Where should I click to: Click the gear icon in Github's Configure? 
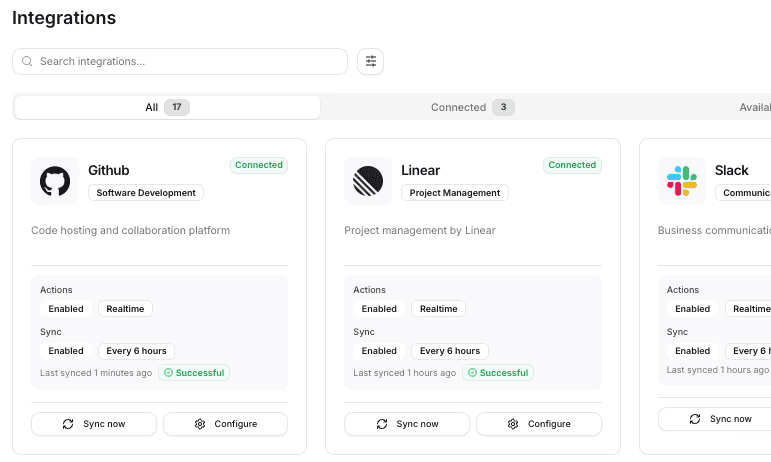tap(200, 424)
